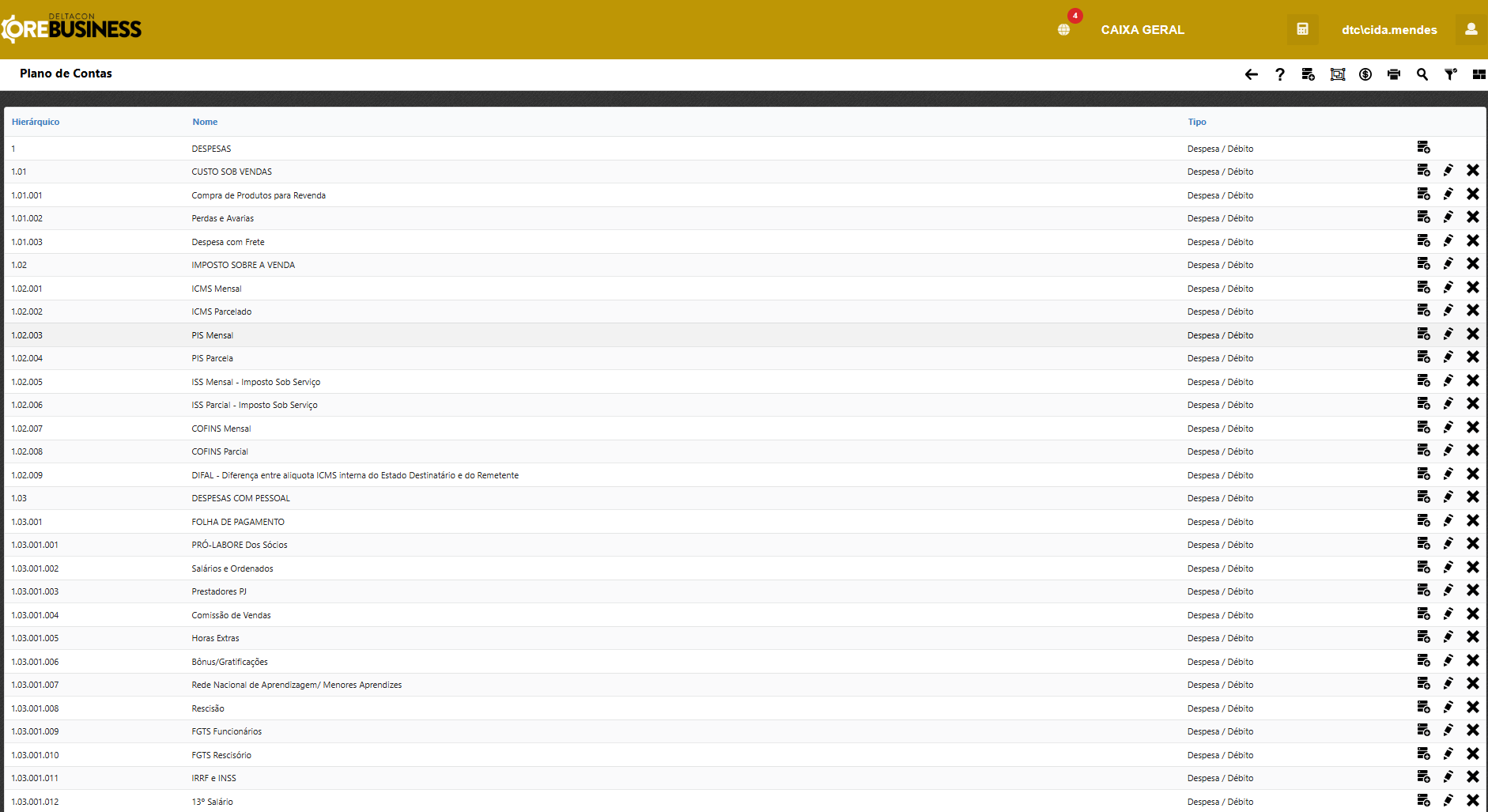Click the grid layout icon in toolbar

coord(1479,74)
